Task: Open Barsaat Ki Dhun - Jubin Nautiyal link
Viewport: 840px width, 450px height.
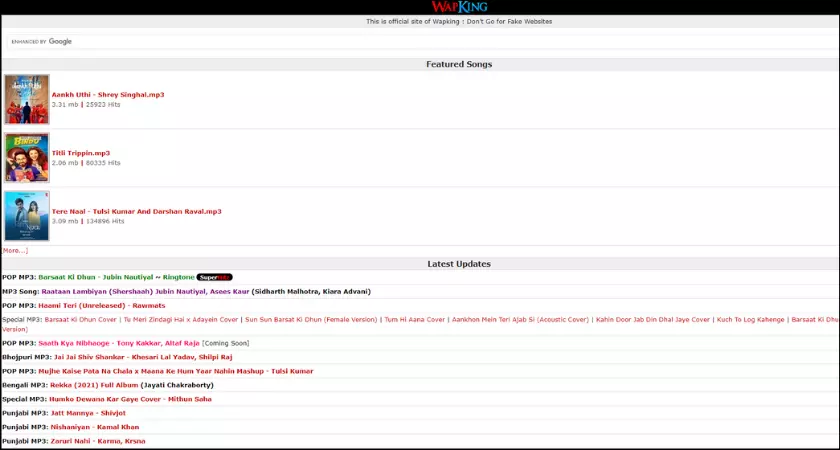Action: click(x=95, y=278)
